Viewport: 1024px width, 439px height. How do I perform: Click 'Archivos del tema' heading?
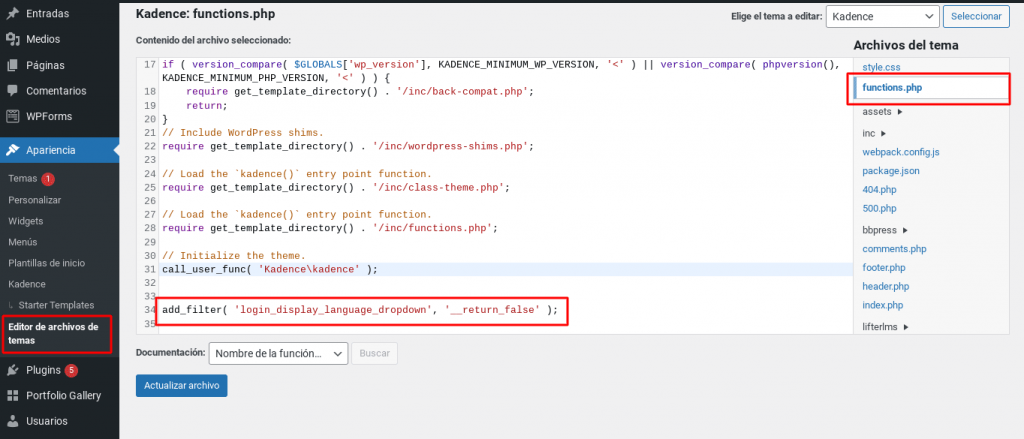point(906,45)
